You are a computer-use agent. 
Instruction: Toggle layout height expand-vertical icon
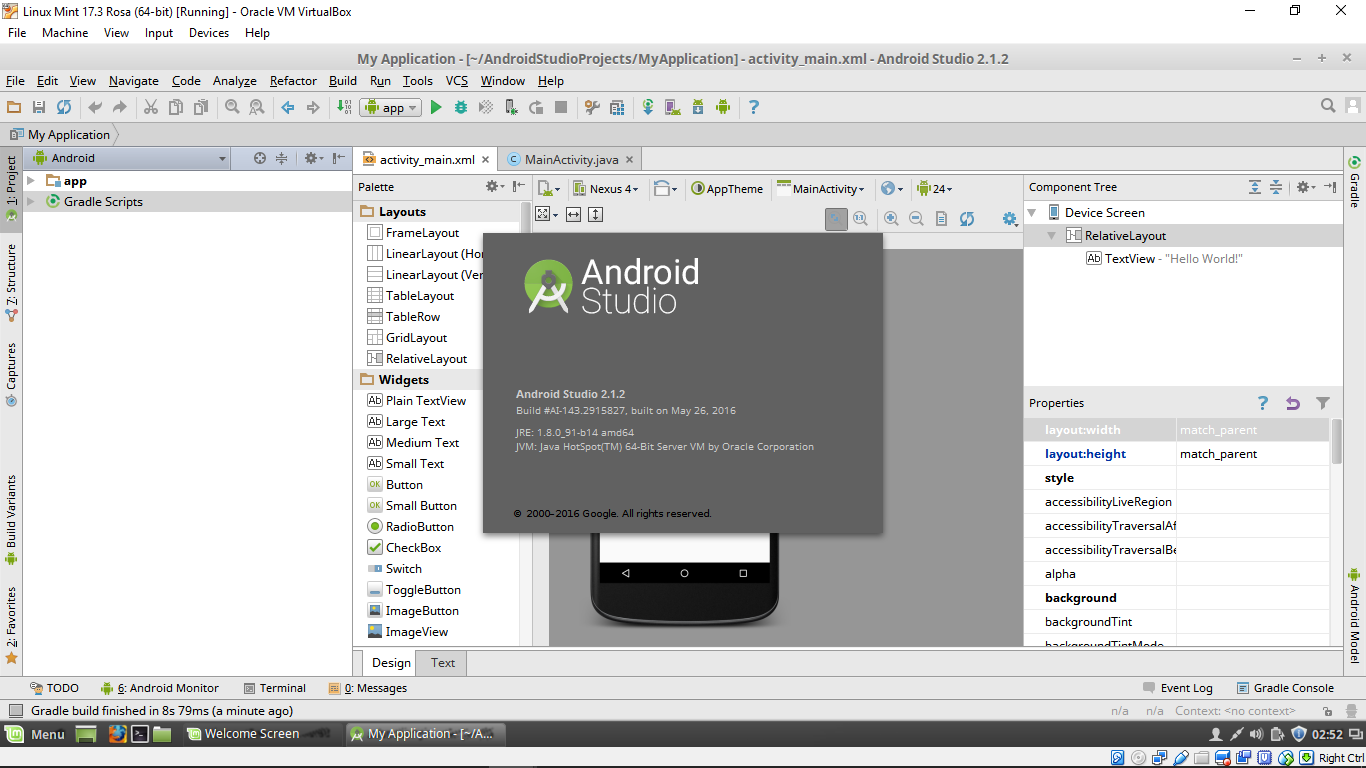click(595, 214)
